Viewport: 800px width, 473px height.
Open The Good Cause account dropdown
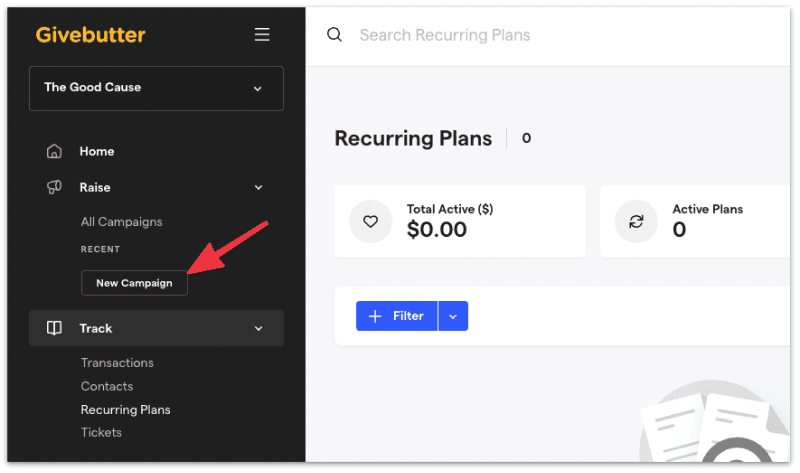(x=156, y=88)
